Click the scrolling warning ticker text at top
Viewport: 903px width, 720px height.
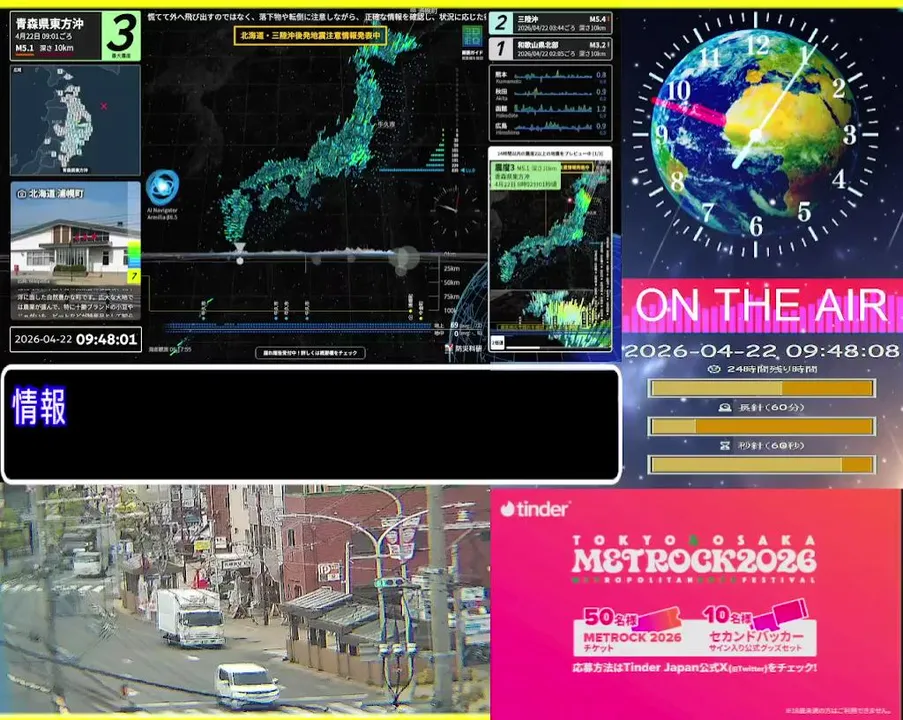pyautogui.click(x=315, y=17)
